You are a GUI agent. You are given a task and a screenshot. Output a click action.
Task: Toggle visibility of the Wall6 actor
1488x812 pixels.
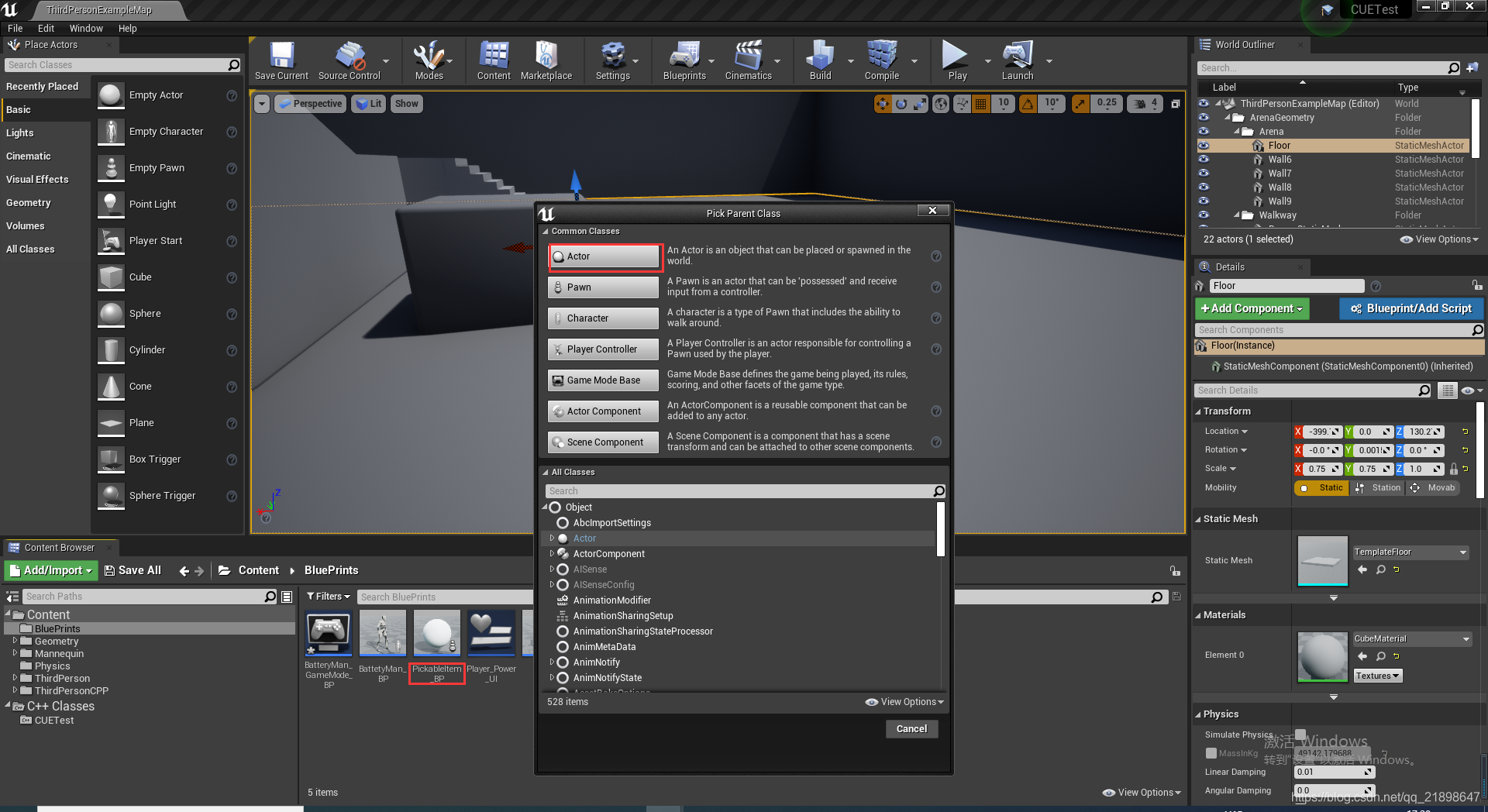[x=1204, y=160]
